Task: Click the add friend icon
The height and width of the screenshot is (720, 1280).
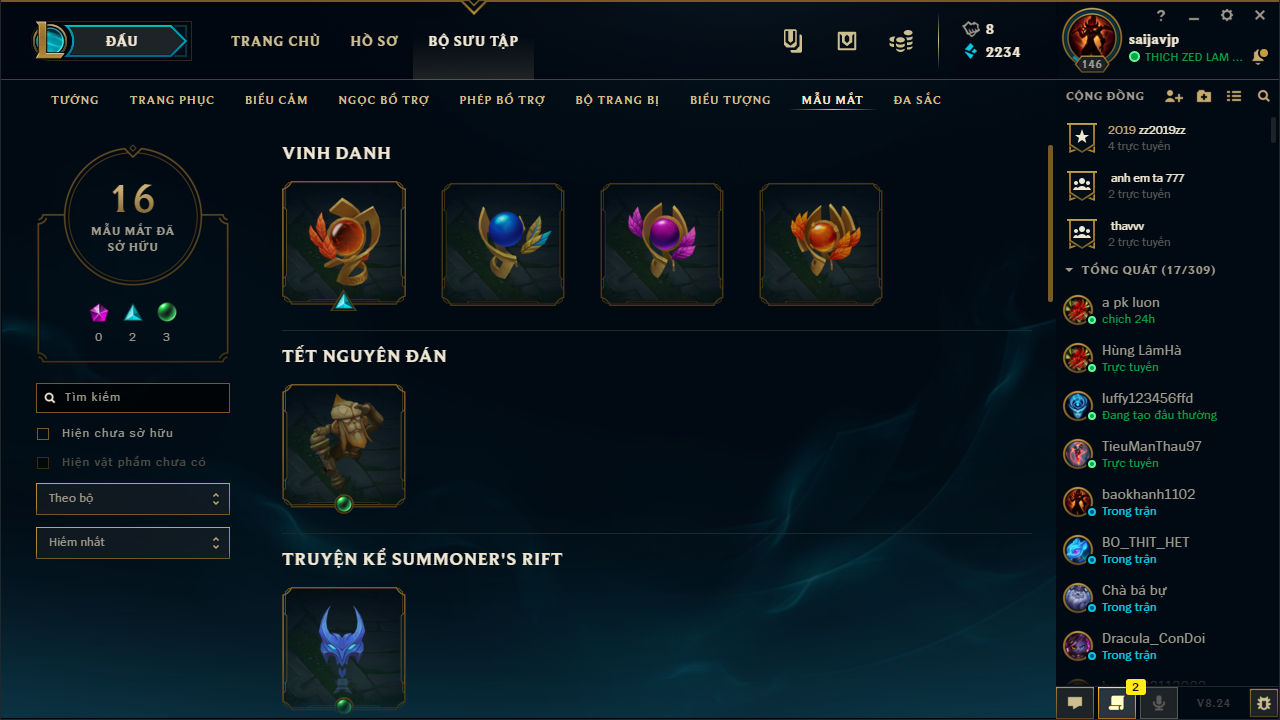Action: [x=1174, y=97]
